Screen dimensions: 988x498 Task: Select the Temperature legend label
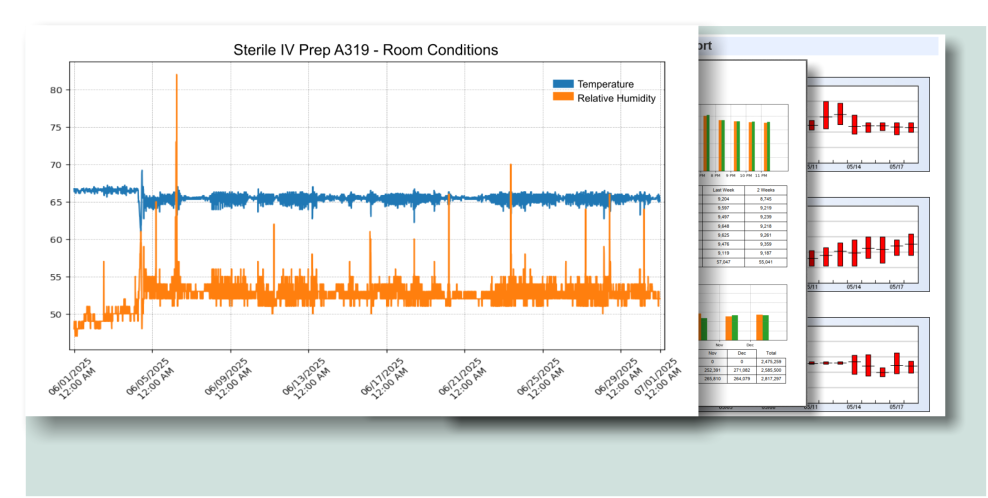605,84
